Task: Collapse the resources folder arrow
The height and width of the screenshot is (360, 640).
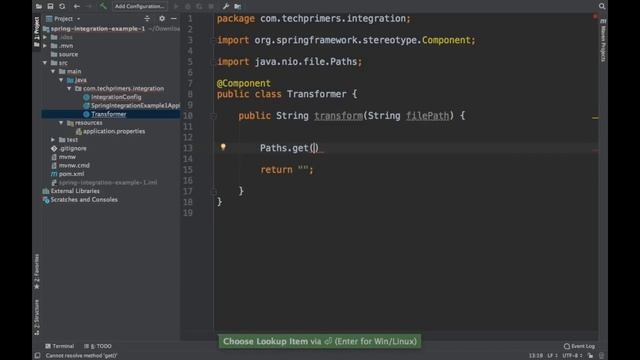Action: pyautogui.click(x=61, y=123)
